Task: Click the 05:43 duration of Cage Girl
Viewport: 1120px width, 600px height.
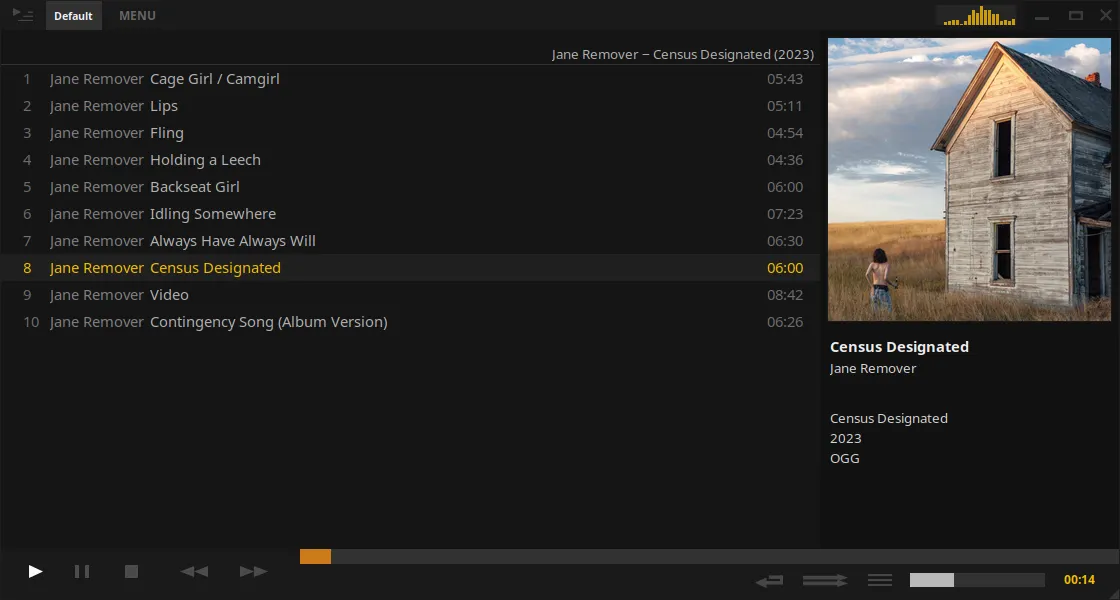Action: tap(785, 79)
